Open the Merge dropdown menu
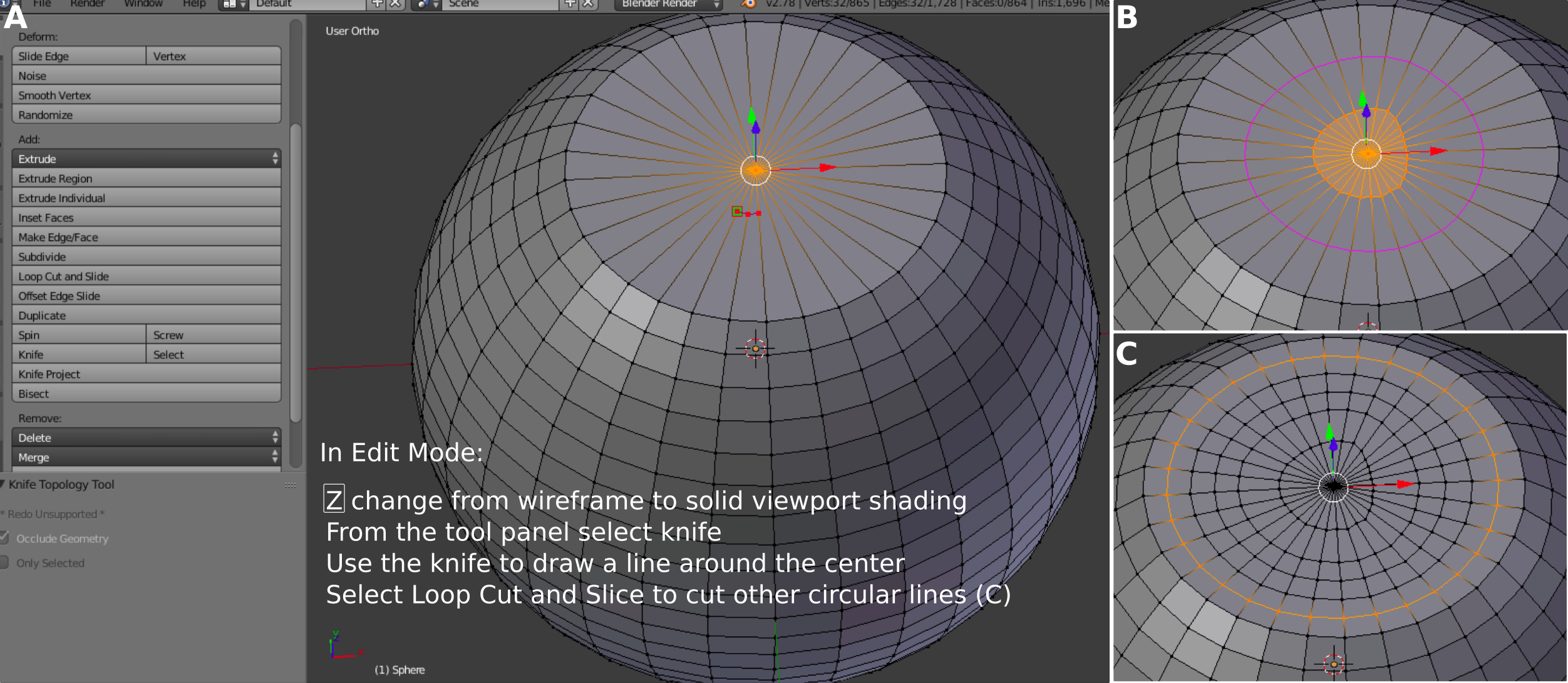Image resolution: width=1568 pixels, height=683 pixels. [146, 457]
